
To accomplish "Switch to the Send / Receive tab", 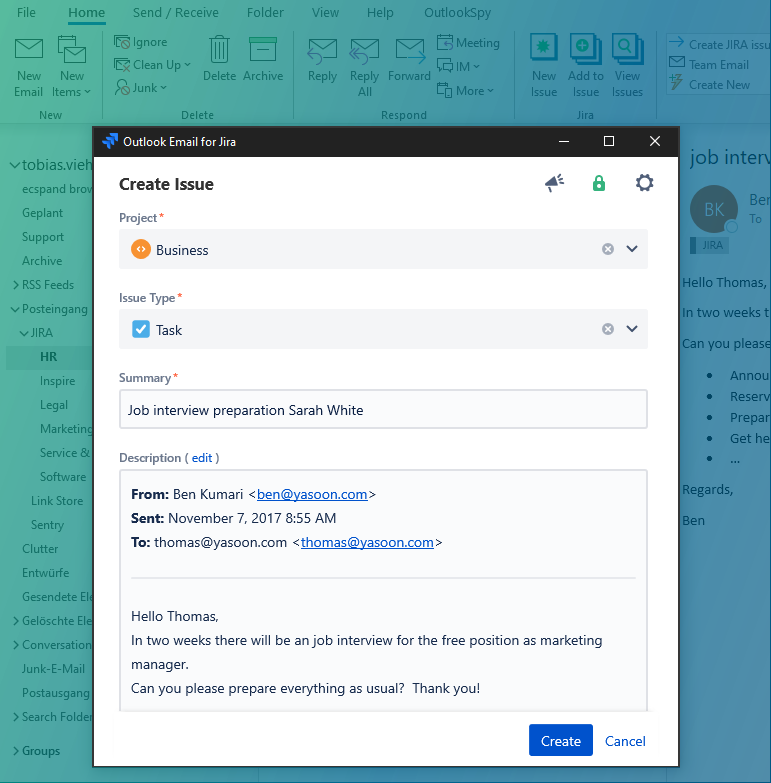I will tap(175, 13).
